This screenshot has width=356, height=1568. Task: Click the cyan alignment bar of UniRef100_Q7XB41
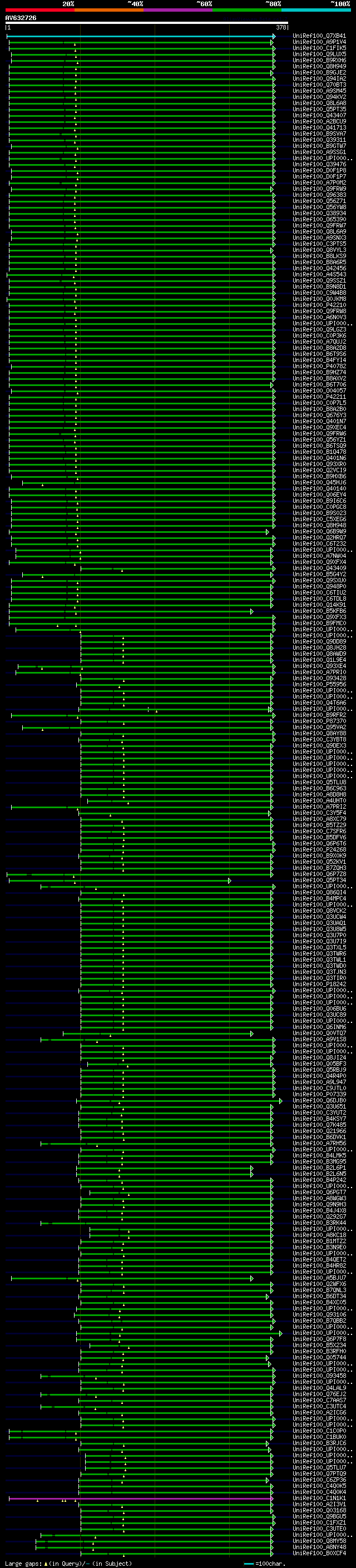pyautogui.click(x=141, y=37)
